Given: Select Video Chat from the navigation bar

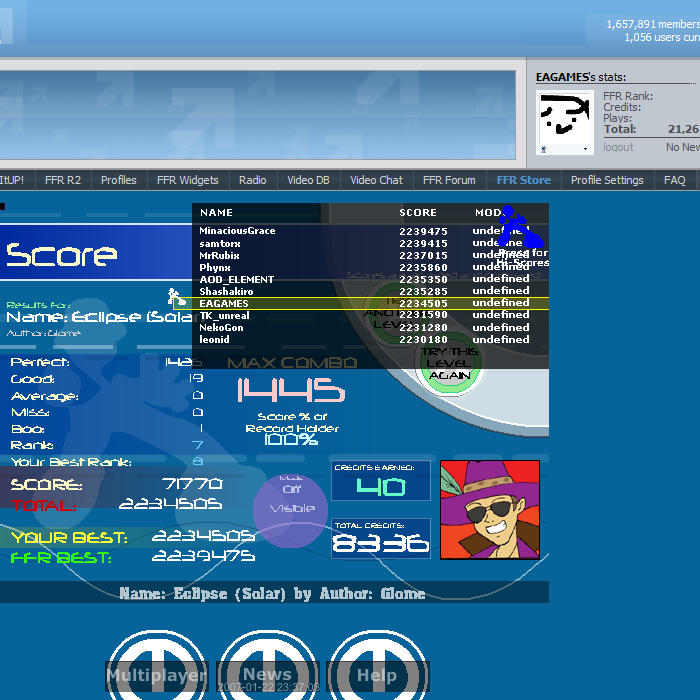Looking at the screenshot, I should point(376,180).
